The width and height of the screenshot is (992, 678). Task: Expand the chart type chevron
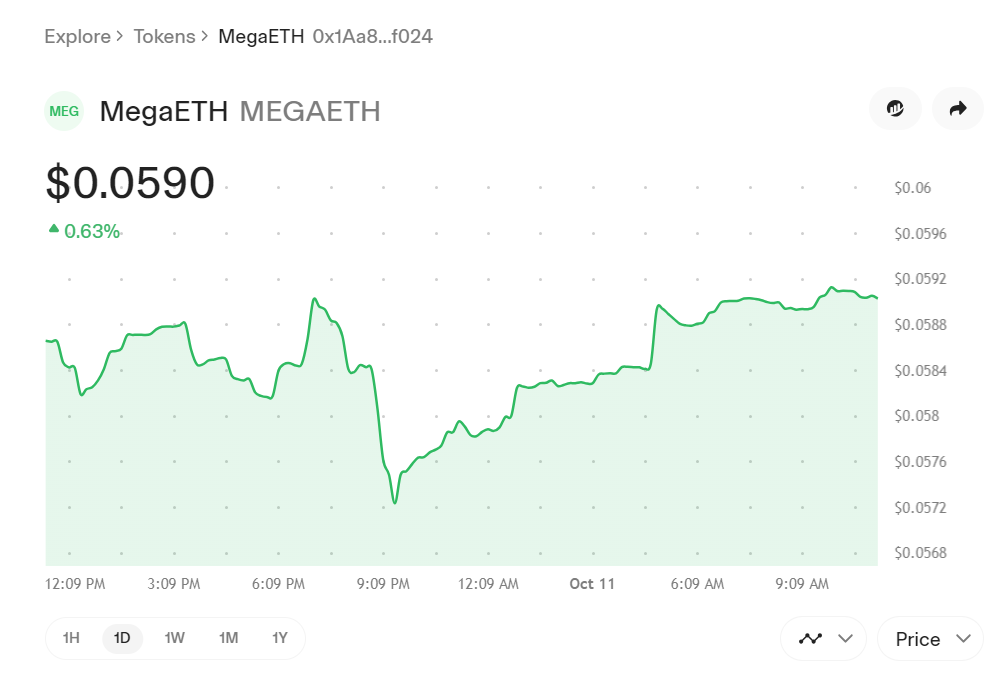pos(846,638)
